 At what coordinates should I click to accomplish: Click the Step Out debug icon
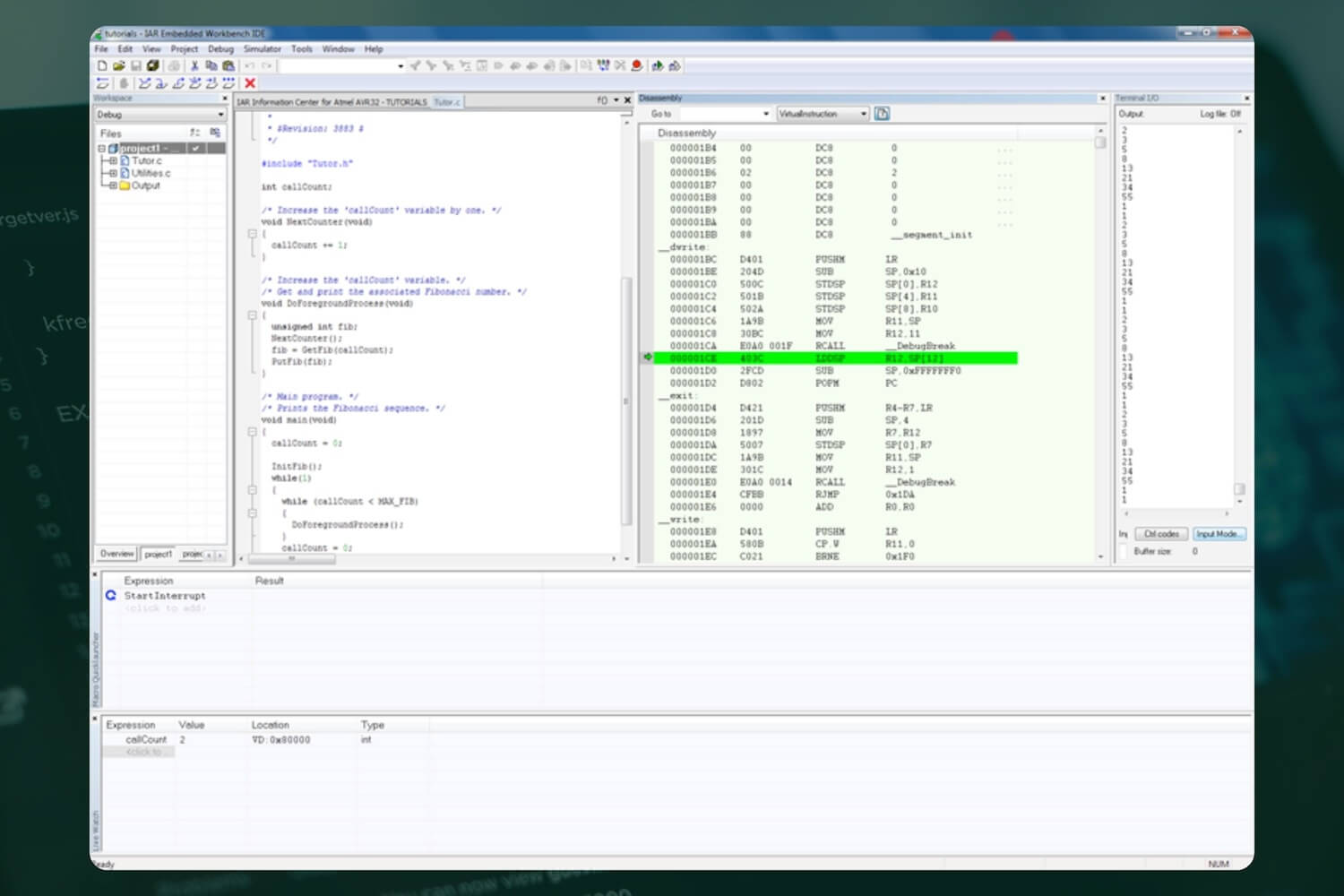coord(178,82)
